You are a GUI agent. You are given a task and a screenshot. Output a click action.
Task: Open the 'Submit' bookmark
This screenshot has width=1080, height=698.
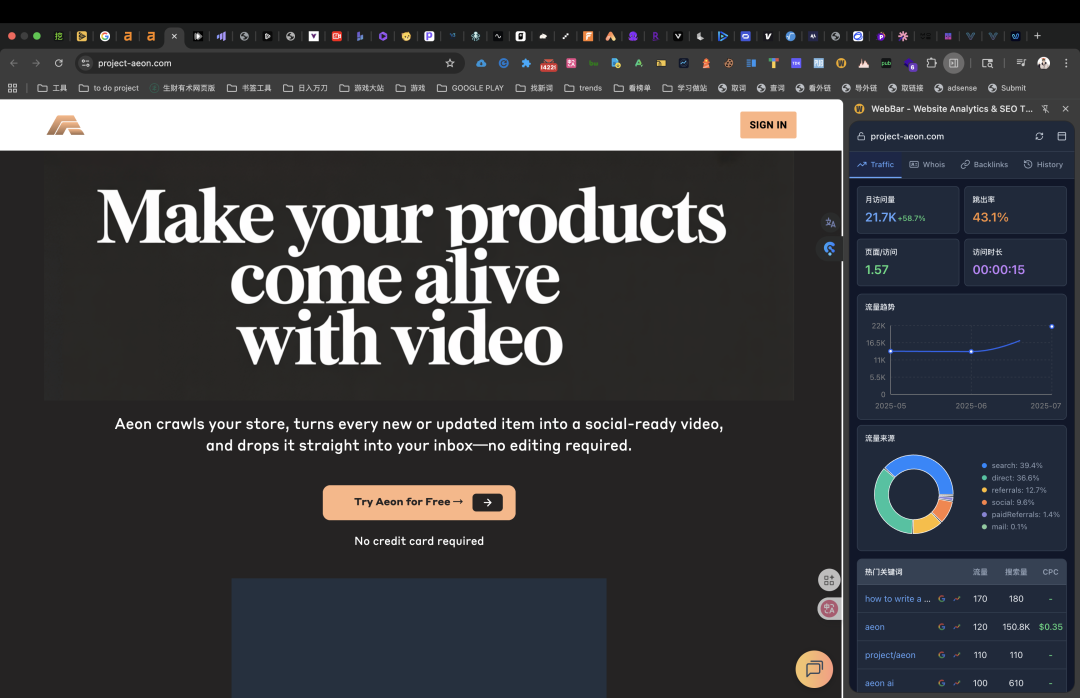click(x=1006, y=88)
